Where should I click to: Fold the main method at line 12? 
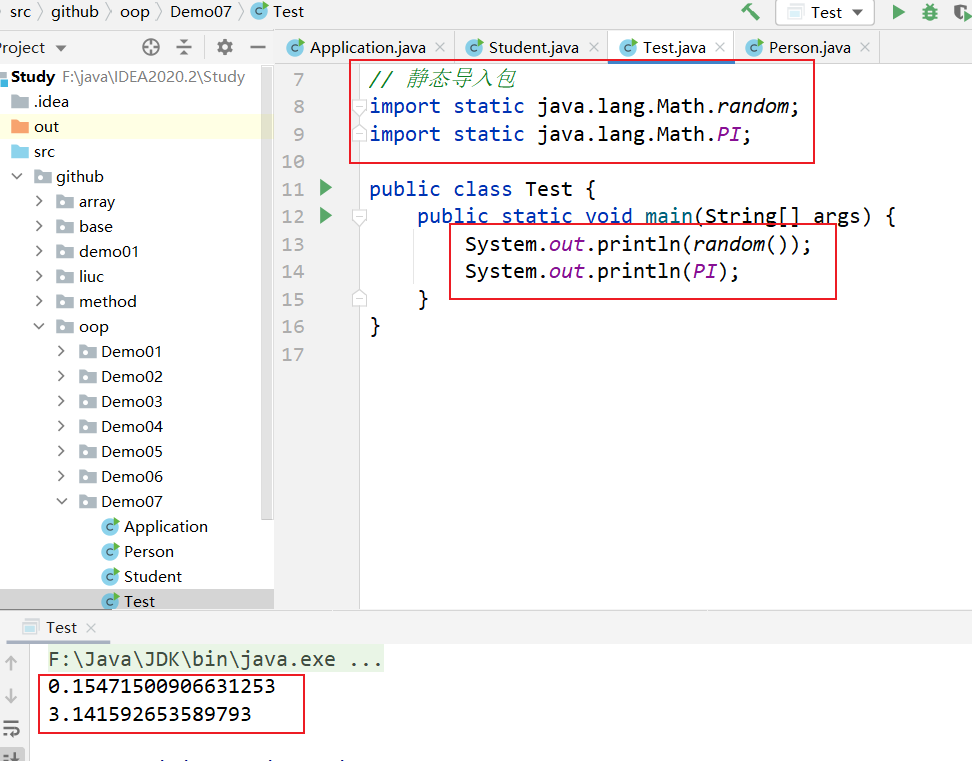click(359, 216)
